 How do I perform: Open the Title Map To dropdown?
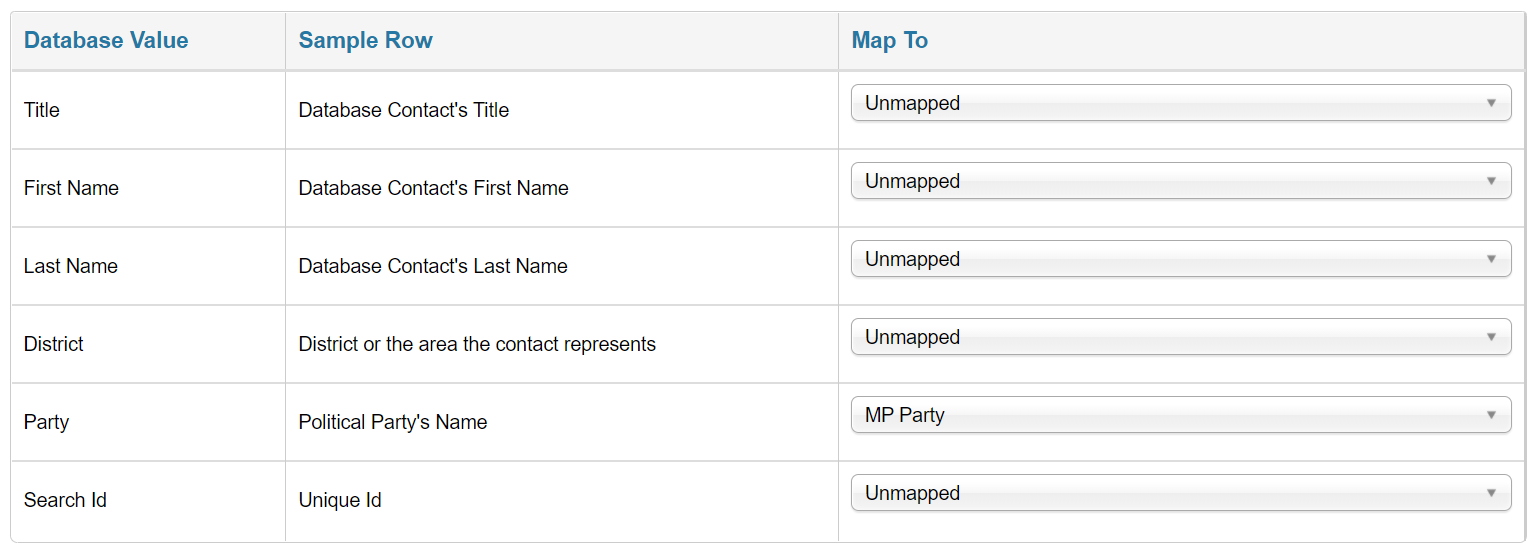click(1180, 103)
